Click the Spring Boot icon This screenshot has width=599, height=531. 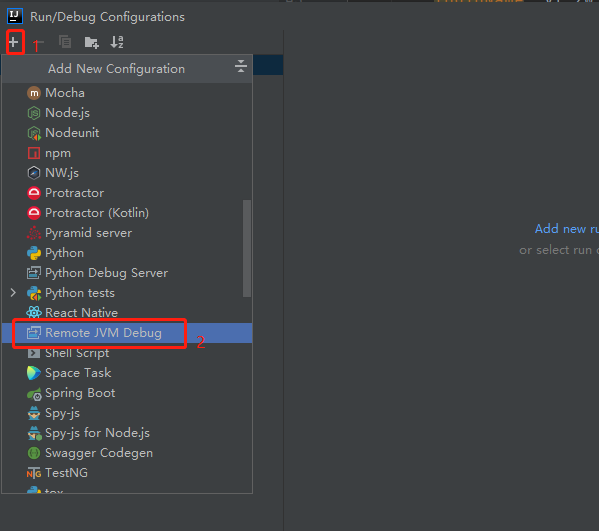point(34,393)
